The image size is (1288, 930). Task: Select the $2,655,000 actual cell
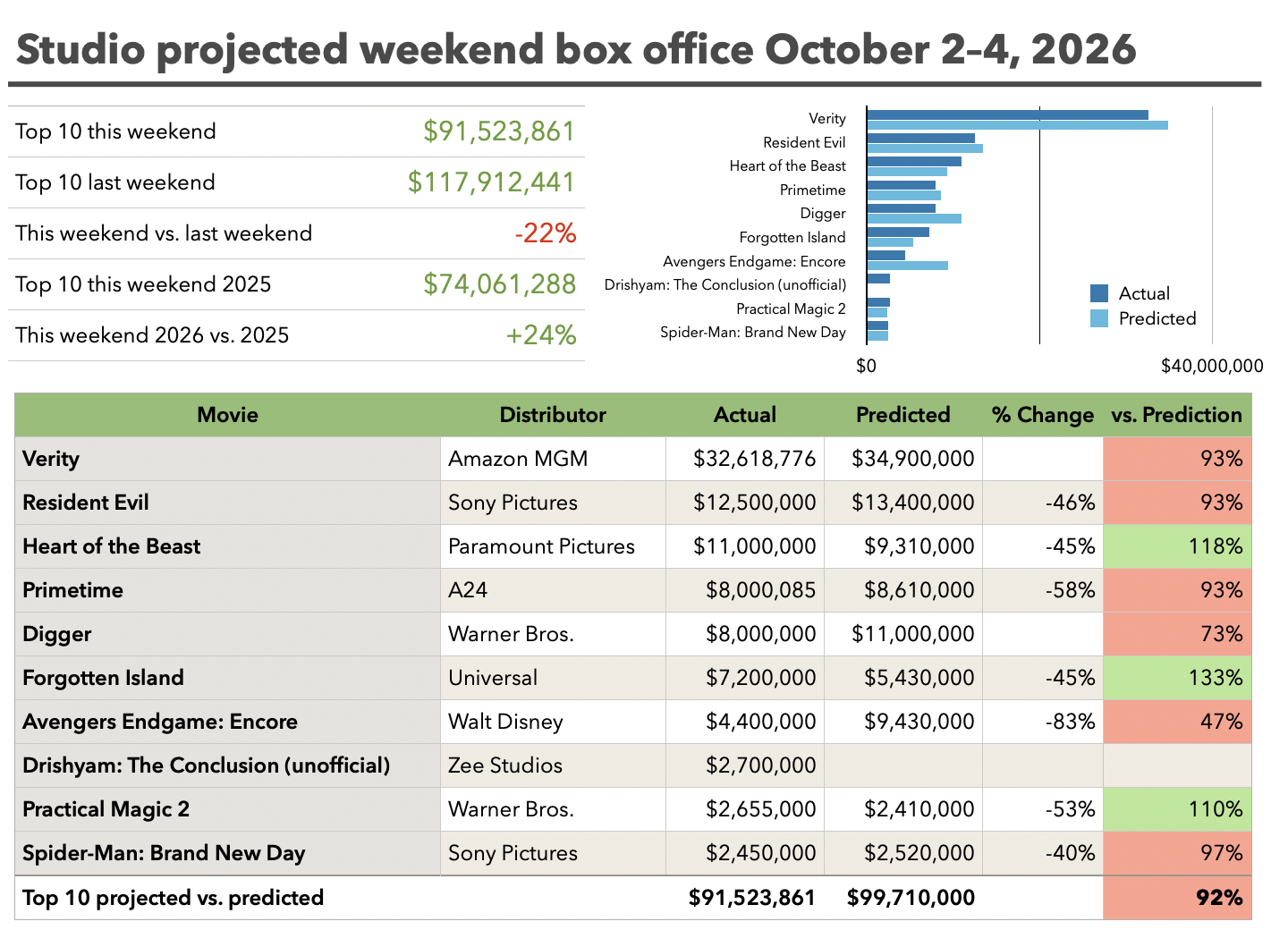(x=745, y=809)
